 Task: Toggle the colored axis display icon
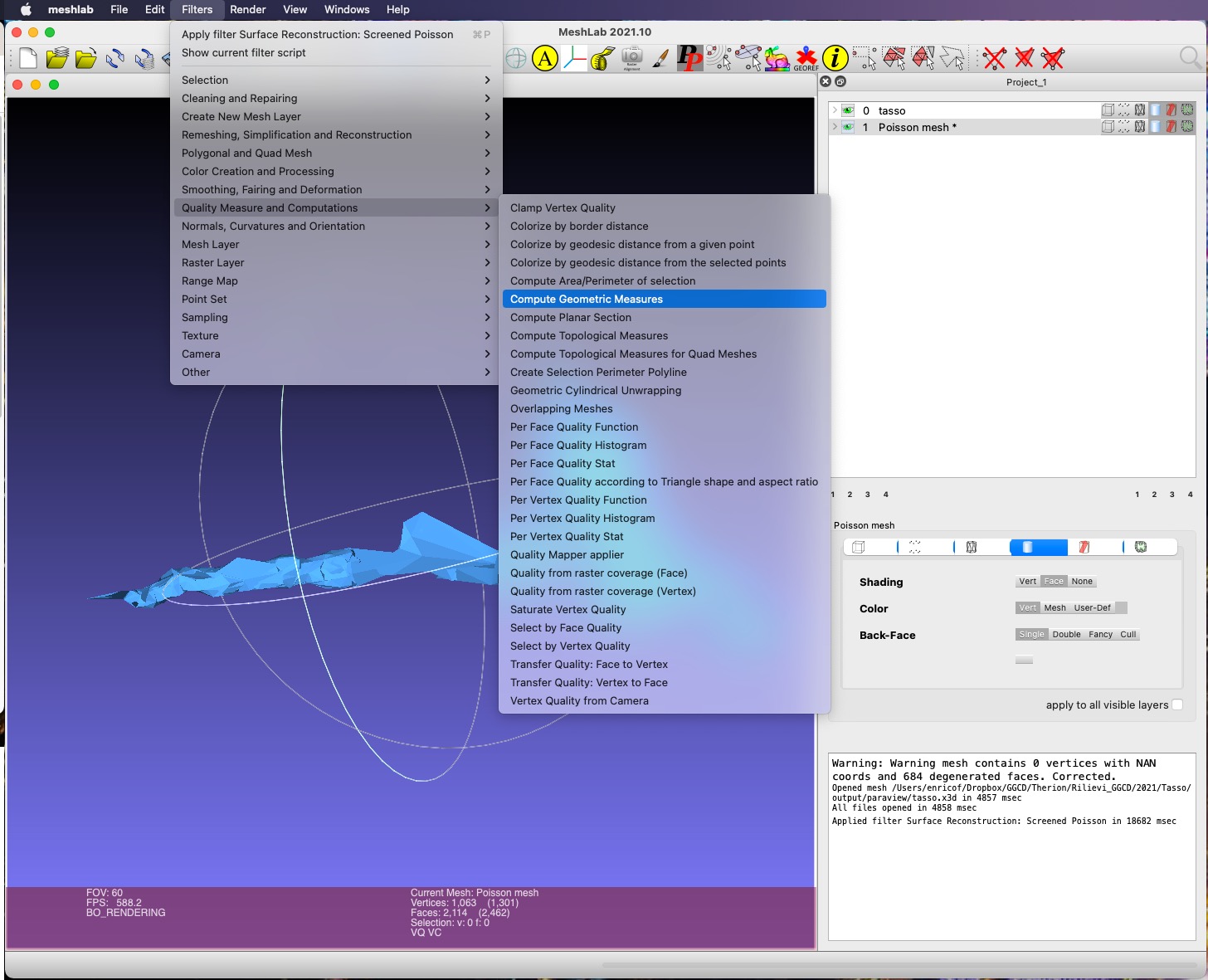[574, 58]
